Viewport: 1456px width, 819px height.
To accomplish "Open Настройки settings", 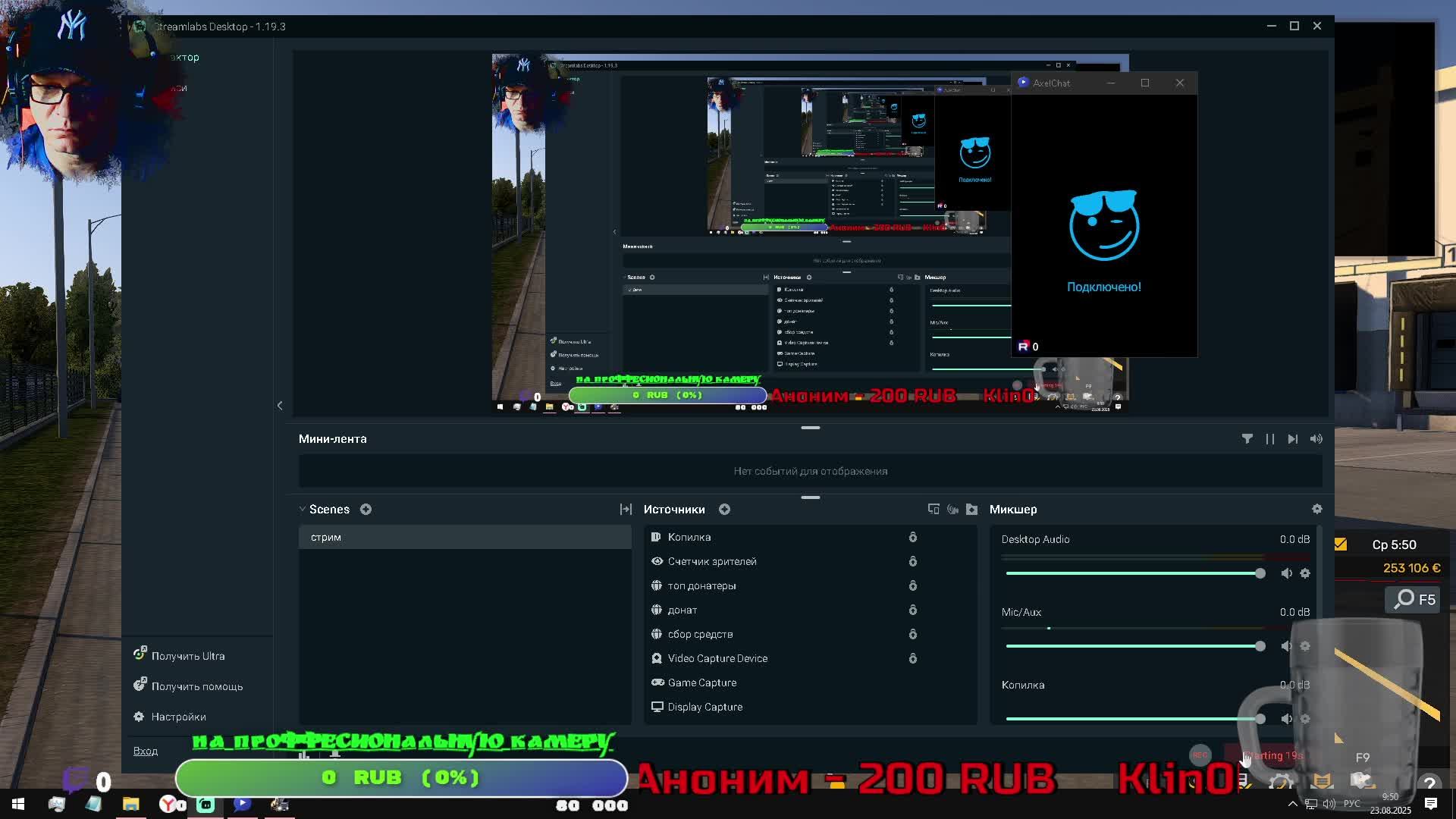I will click(x=178, y=717).
